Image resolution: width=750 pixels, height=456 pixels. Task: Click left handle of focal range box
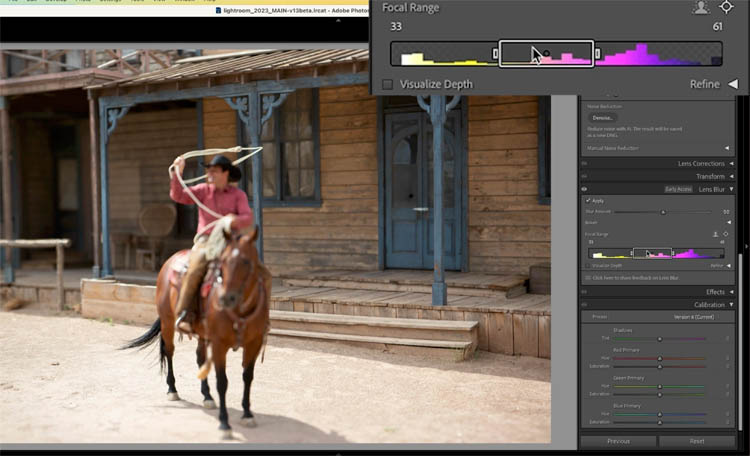496,53
